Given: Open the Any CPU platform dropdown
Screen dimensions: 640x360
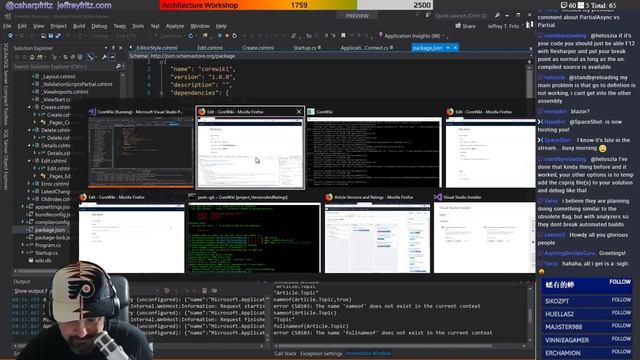Looking at the screenshot, I should pos(126,36).
